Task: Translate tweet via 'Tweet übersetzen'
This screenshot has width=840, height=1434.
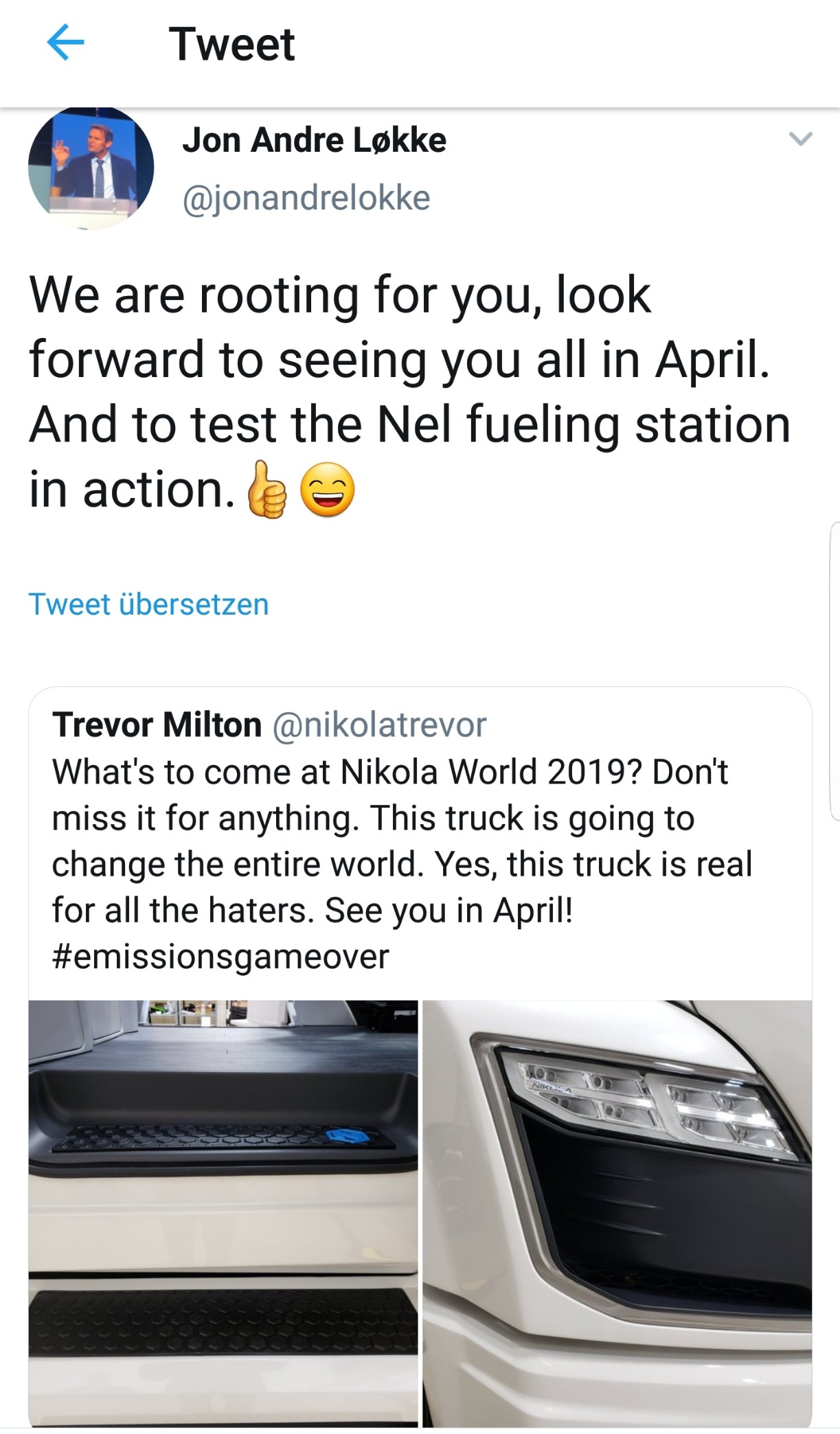Action: point(148,604)
